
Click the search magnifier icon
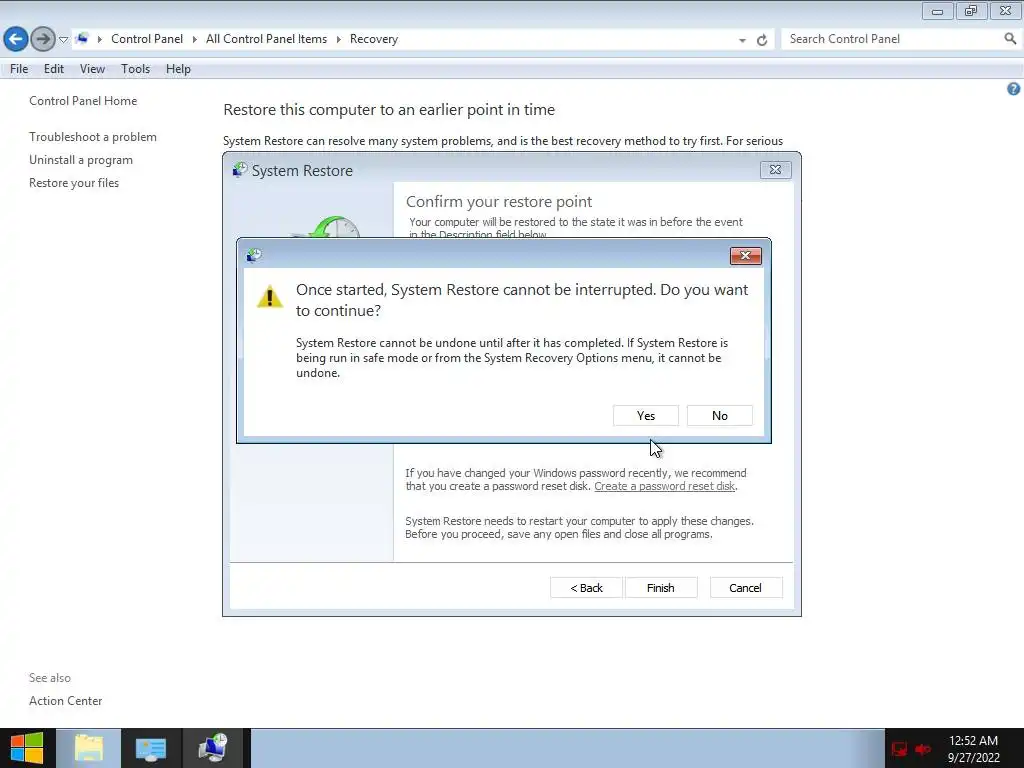(1010, 39)
